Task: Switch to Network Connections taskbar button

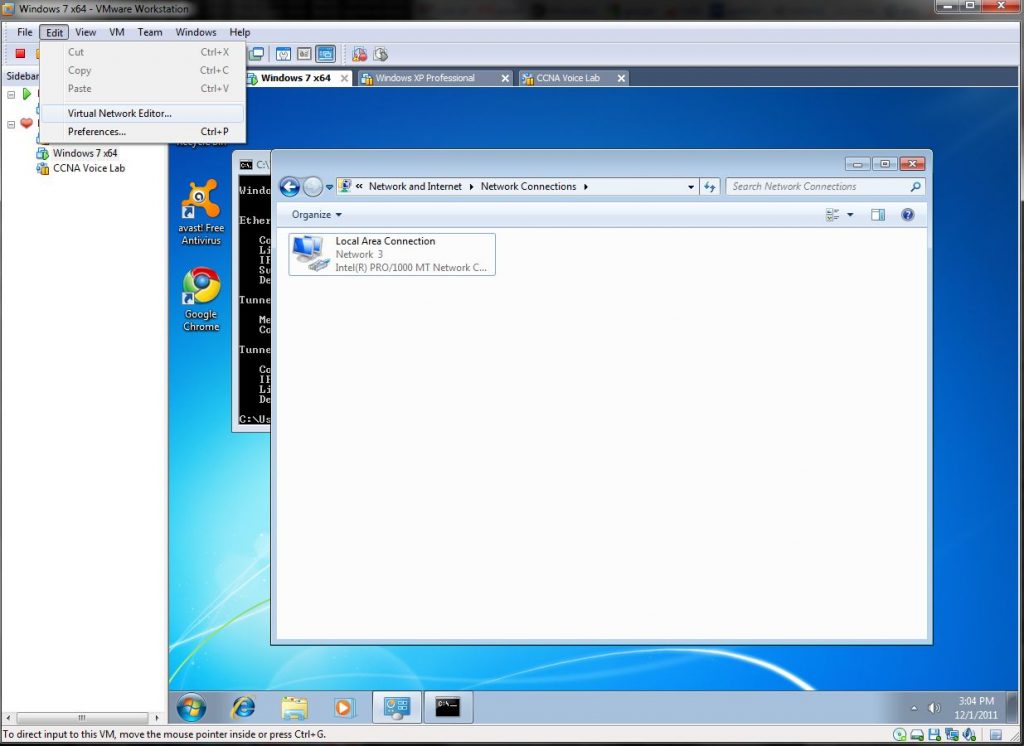Action: tap(396, 707)
